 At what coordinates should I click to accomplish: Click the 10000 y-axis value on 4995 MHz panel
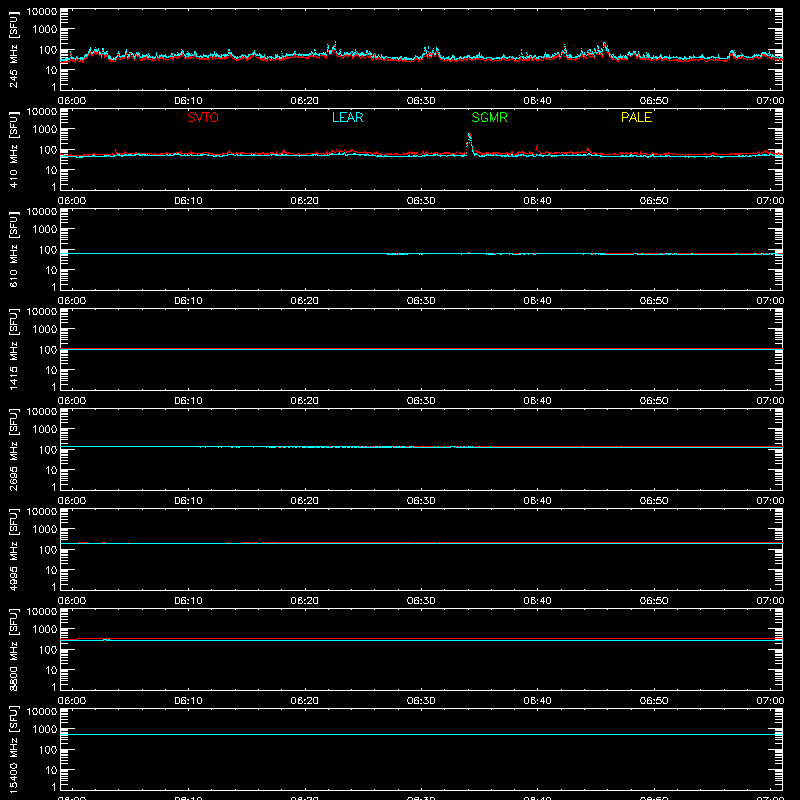(42, 512)
